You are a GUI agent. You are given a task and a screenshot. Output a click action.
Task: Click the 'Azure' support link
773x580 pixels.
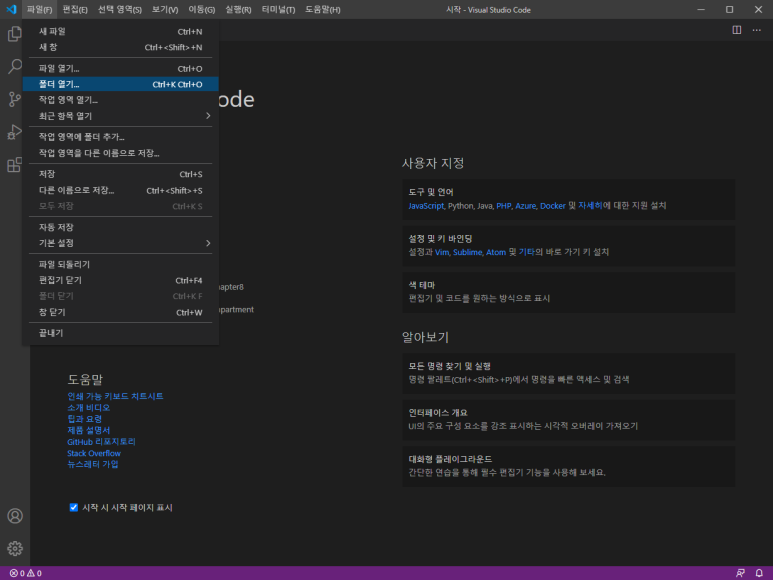click(x=526, y=205)
